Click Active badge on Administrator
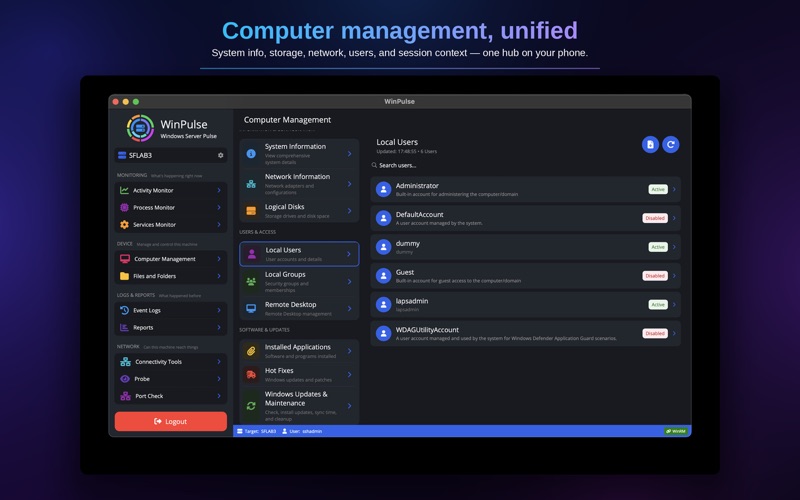The height and width of the screenshot is (500, 800). pos(658,189)
